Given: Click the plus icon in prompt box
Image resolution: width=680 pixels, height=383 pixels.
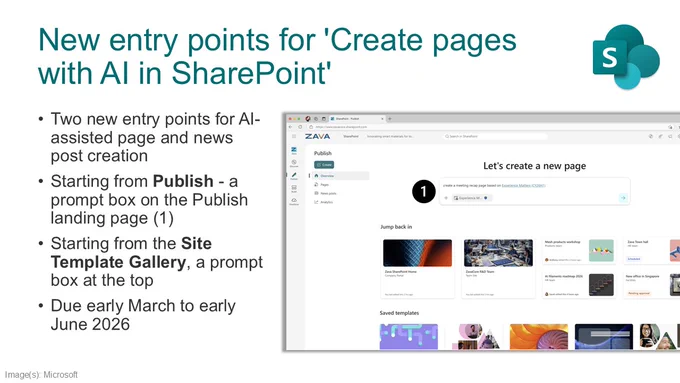Looking at the screenshot, I should coord(446,198).
